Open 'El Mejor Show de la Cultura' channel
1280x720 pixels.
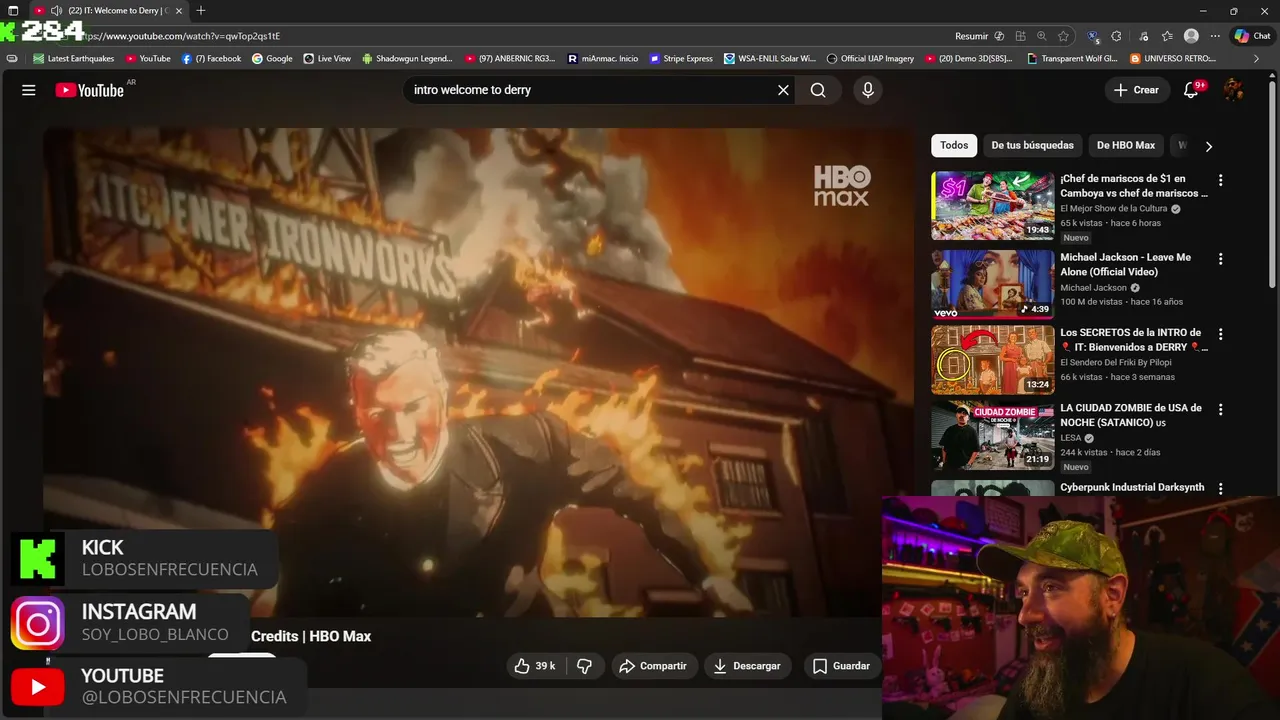(1114, 209)
